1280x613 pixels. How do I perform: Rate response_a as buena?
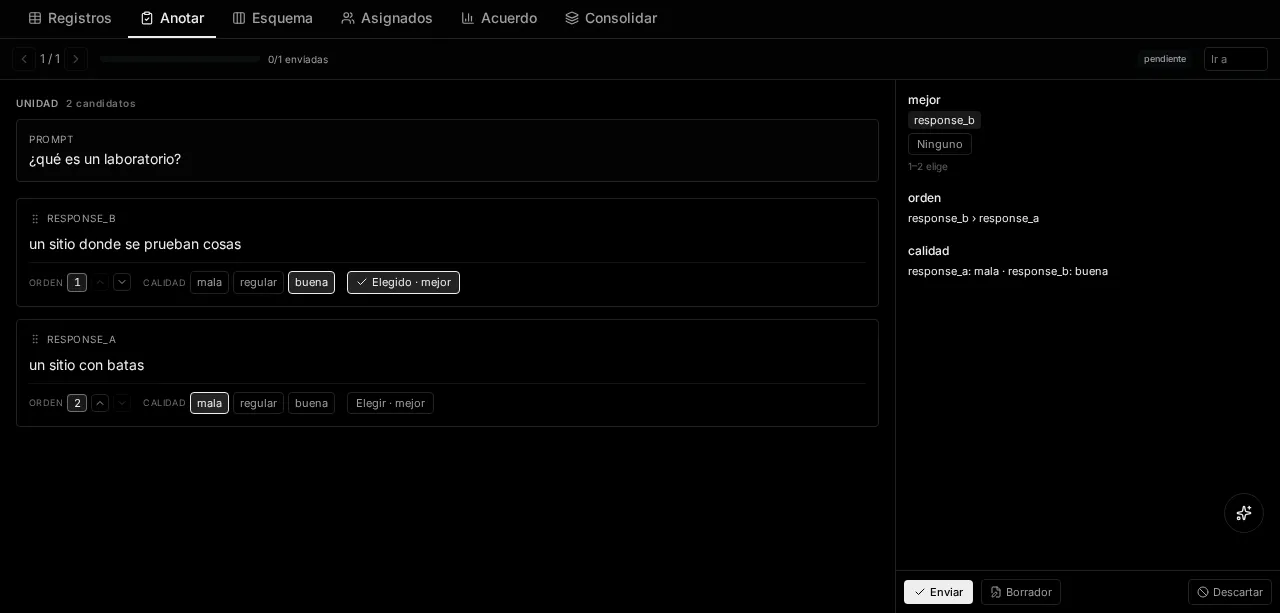(x=311, y=403)
